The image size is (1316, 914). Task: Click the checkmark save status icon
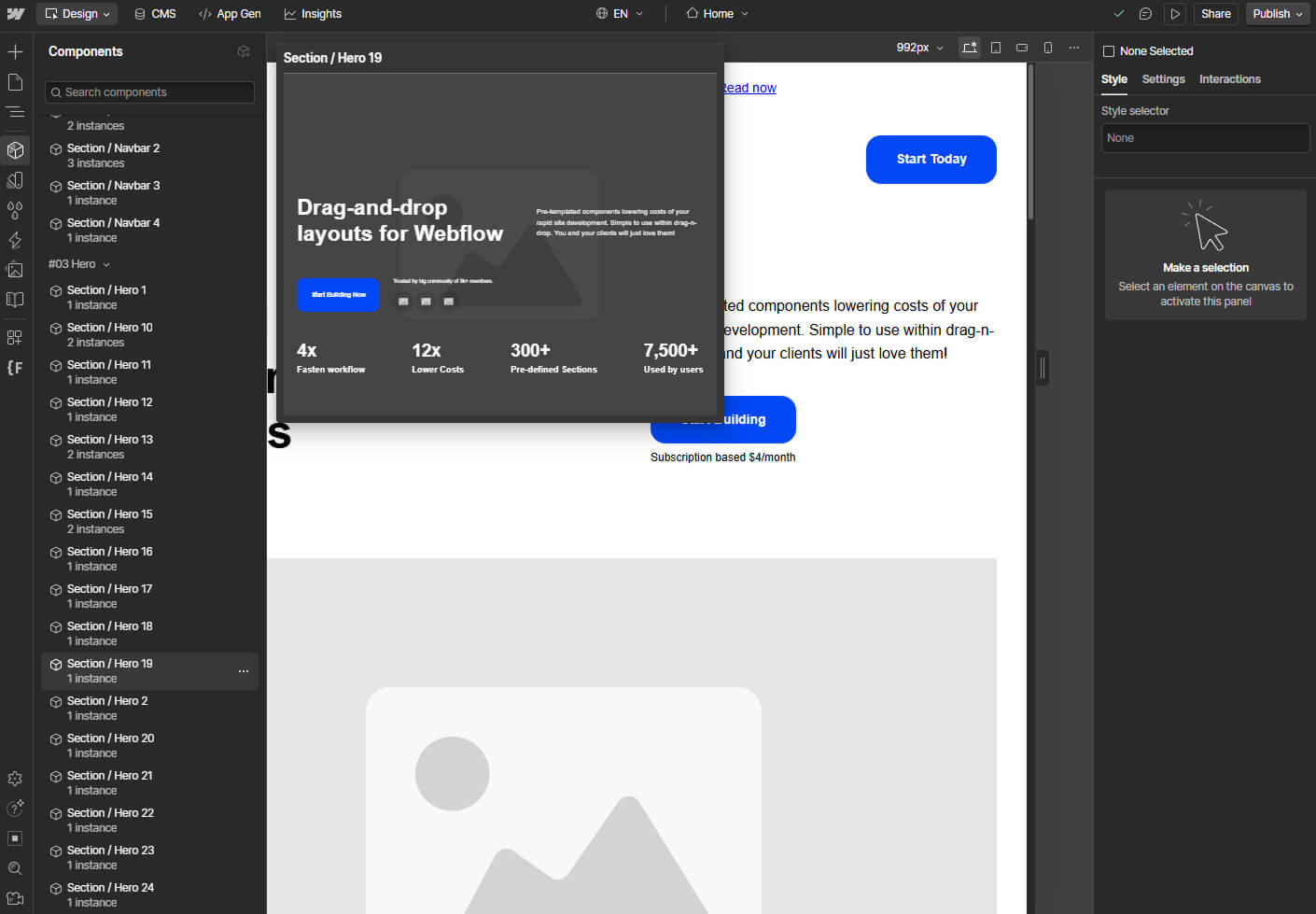[1119, 14]
